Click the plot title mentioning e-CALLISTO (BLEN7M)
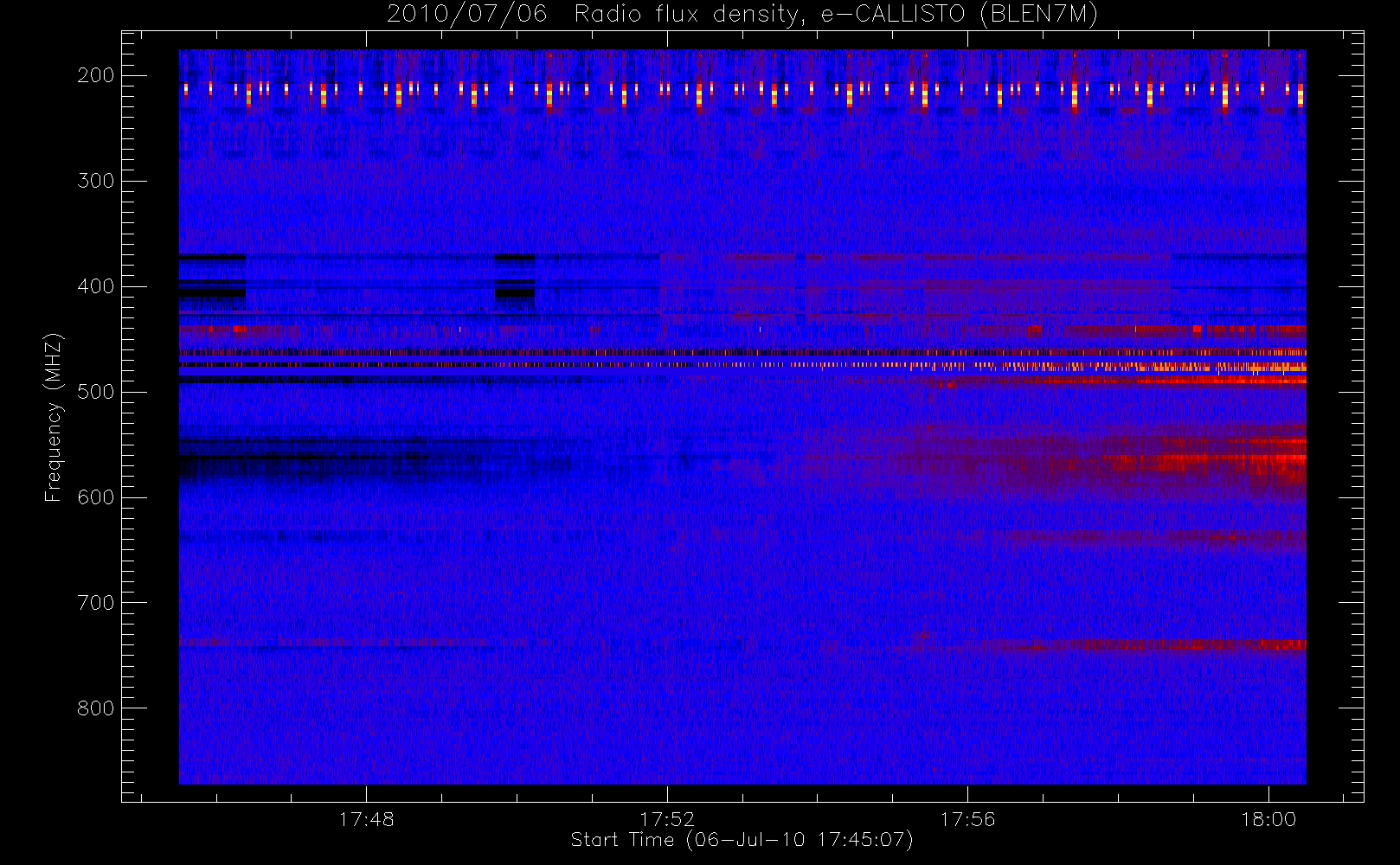Image resolution: width=1400 pixels, height=865 pixels. click(x=742, y=14)
